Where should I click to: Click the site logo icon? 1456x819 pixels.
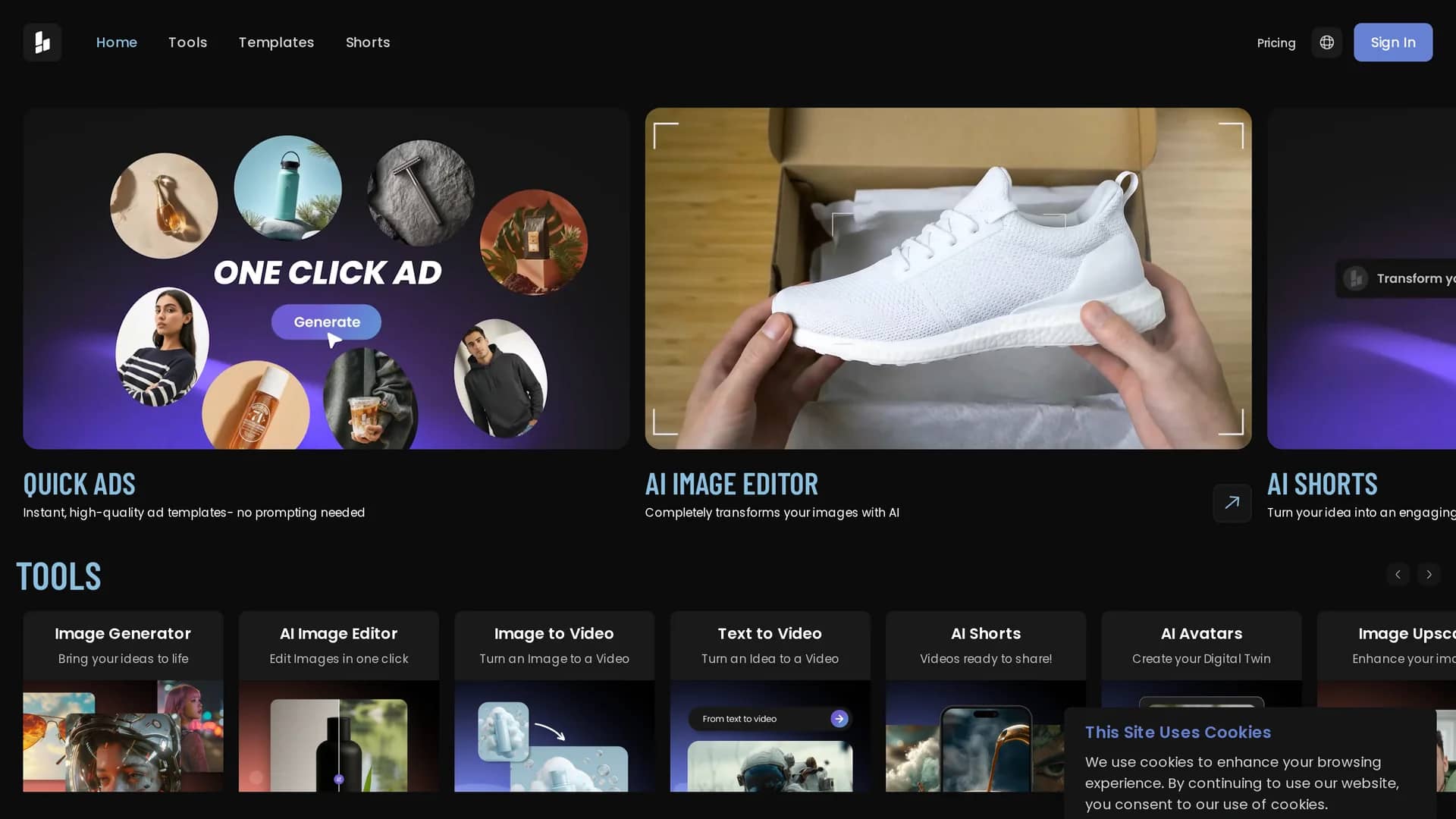(x=42, y=42)
